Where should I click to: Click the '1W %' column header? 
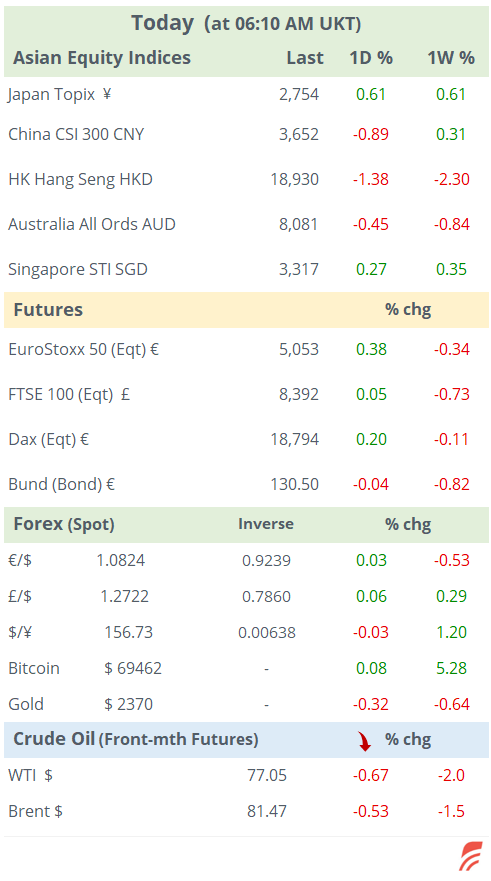pos(451,57)
